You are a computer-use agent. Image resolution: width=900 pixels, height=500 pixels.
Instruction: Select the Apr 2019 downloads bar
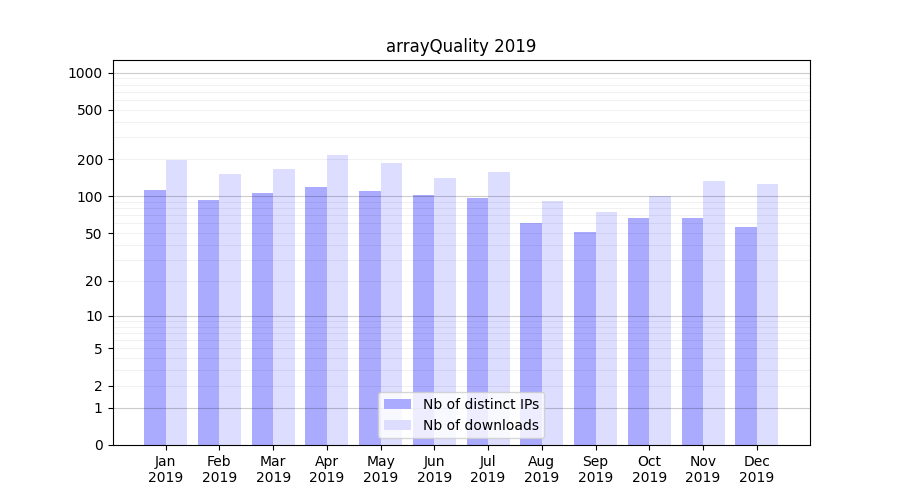[338, 300]
